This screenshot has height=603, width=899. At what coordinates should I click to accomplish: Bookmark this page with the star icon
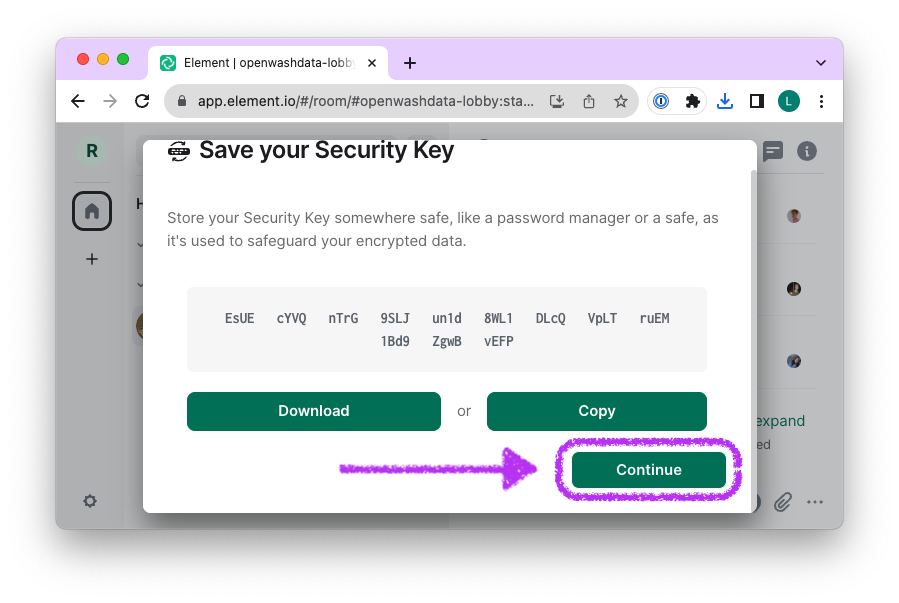621,101
